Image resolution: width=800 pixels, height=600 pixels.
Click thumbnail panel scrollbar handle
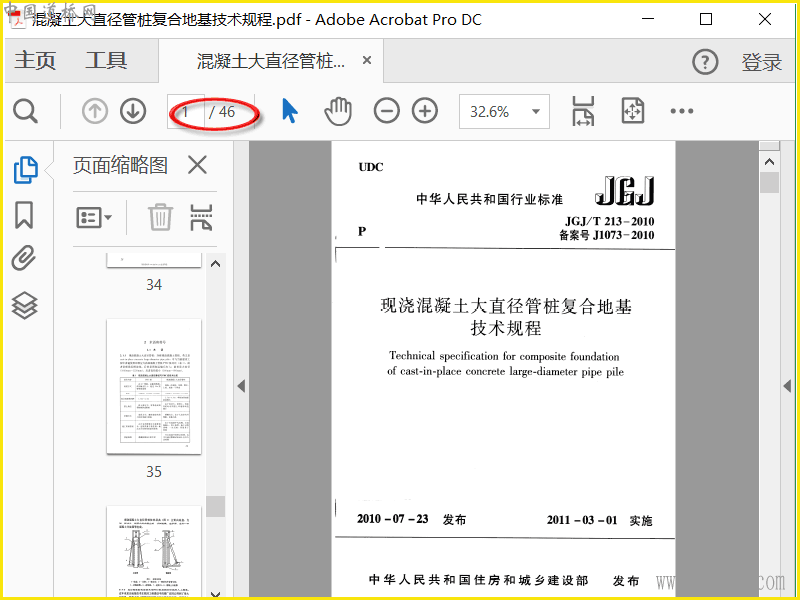coord(216,506)
